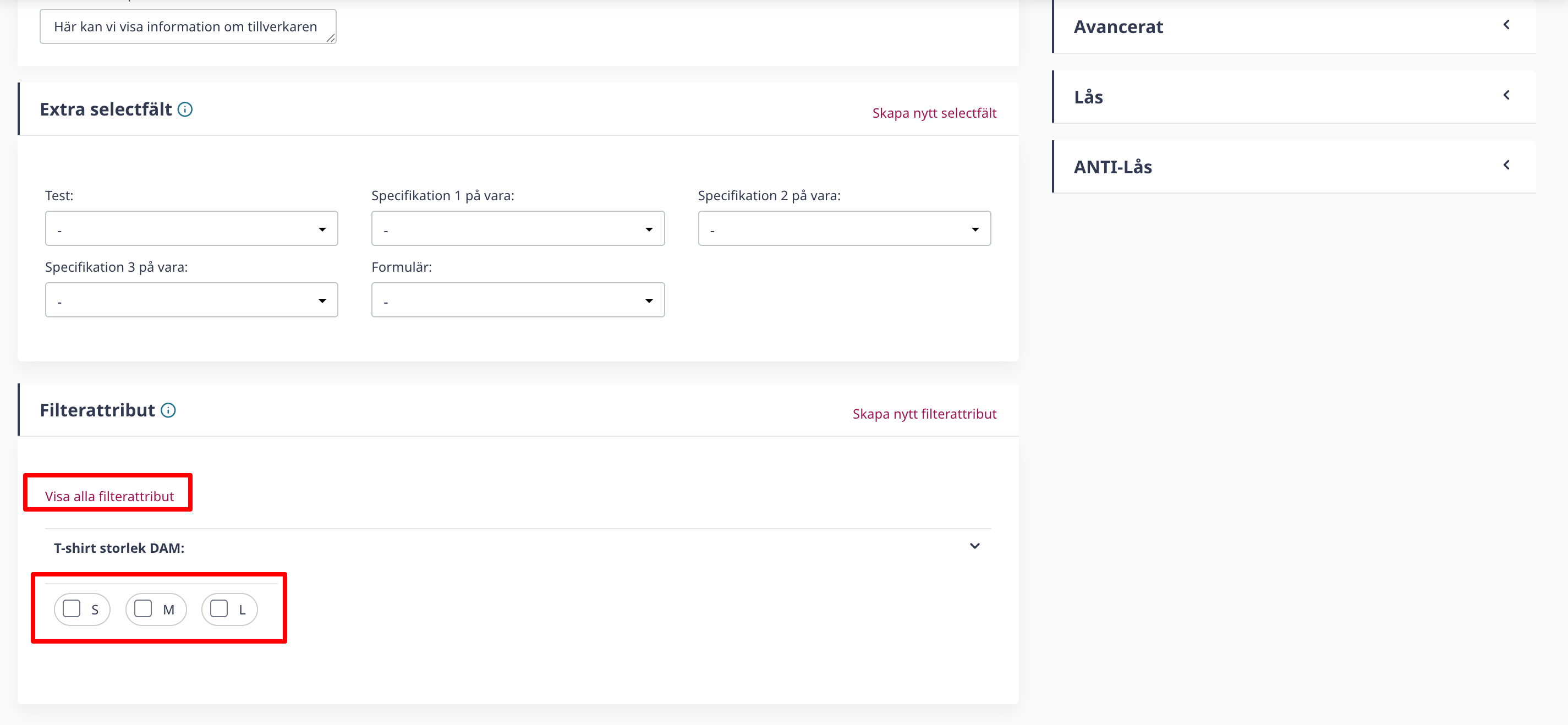The height and width of the screenshot is (725, 1568).
Task: Click Skapa nytt selectfält link
Action: 934,113
